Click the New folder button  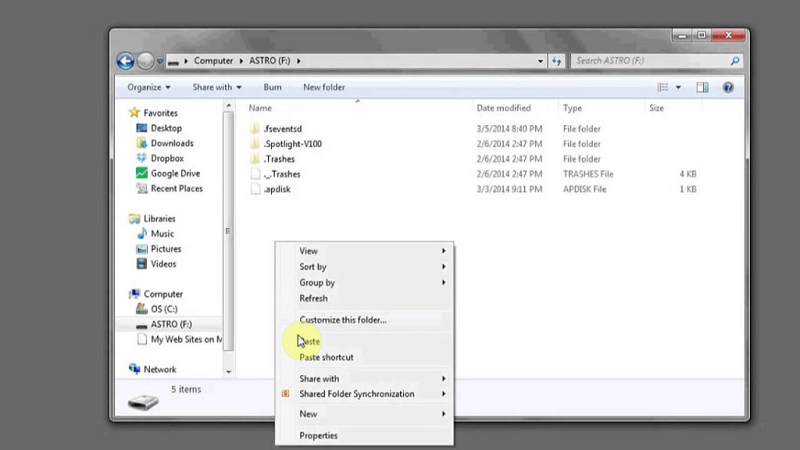324,87
